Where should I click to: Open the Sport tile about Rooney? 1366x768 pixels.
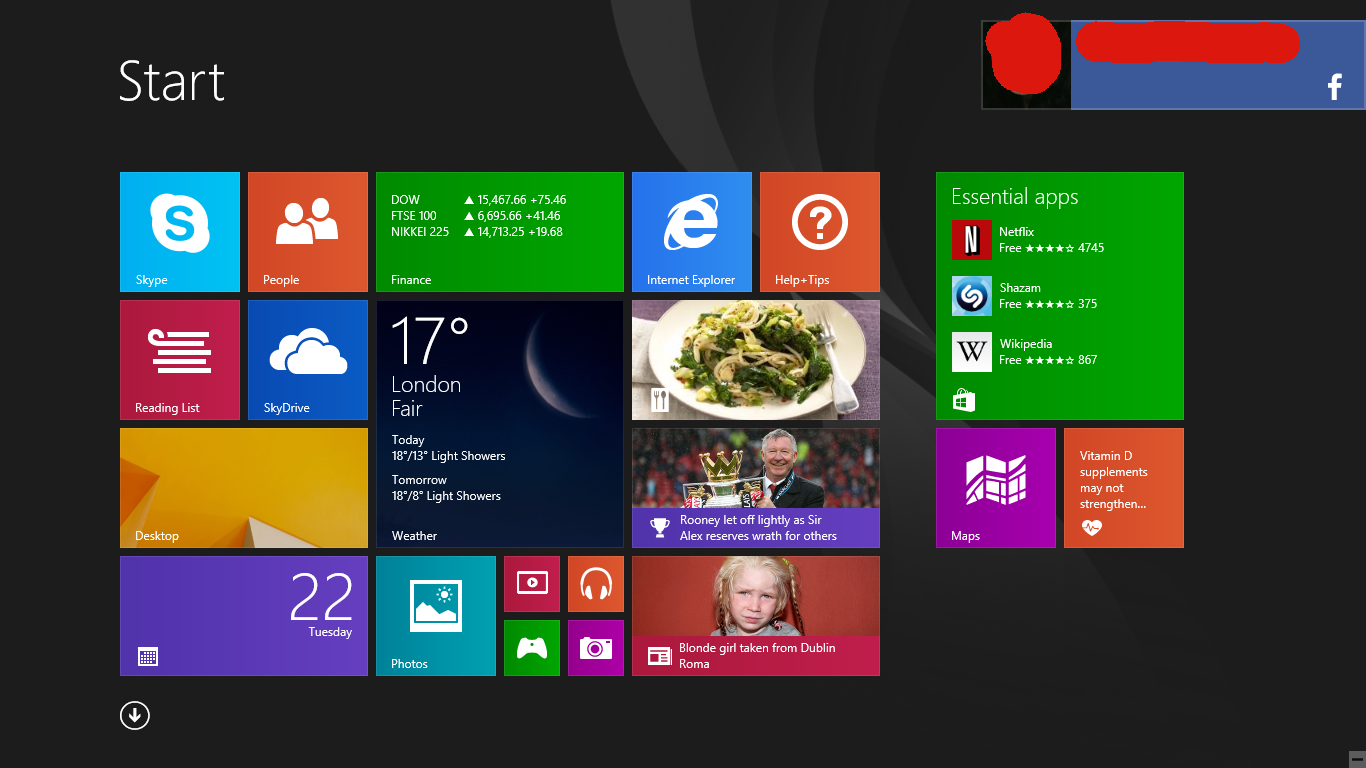point(756,488)
